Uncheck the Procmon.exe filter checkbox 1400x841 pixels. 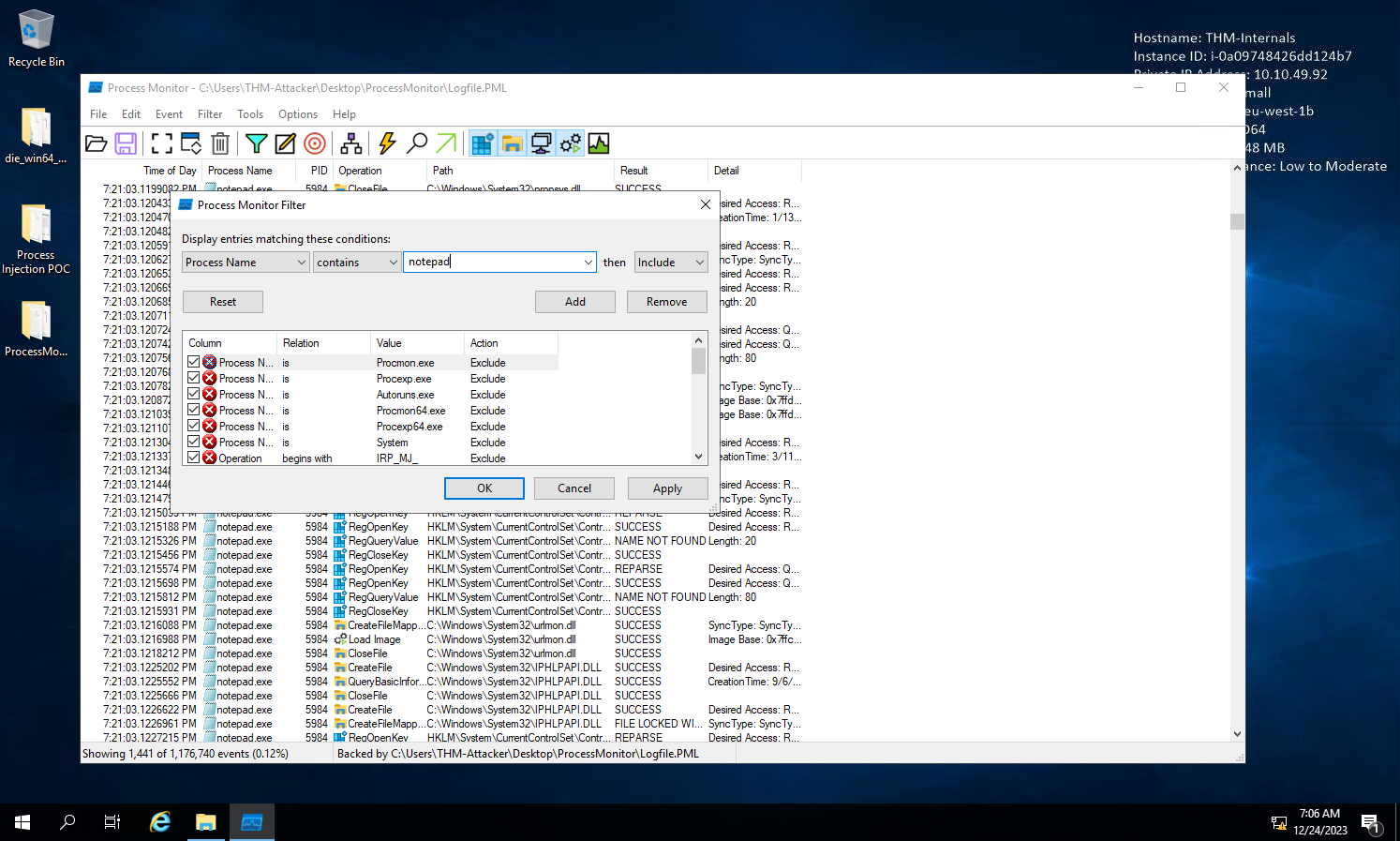coord(194,362)
